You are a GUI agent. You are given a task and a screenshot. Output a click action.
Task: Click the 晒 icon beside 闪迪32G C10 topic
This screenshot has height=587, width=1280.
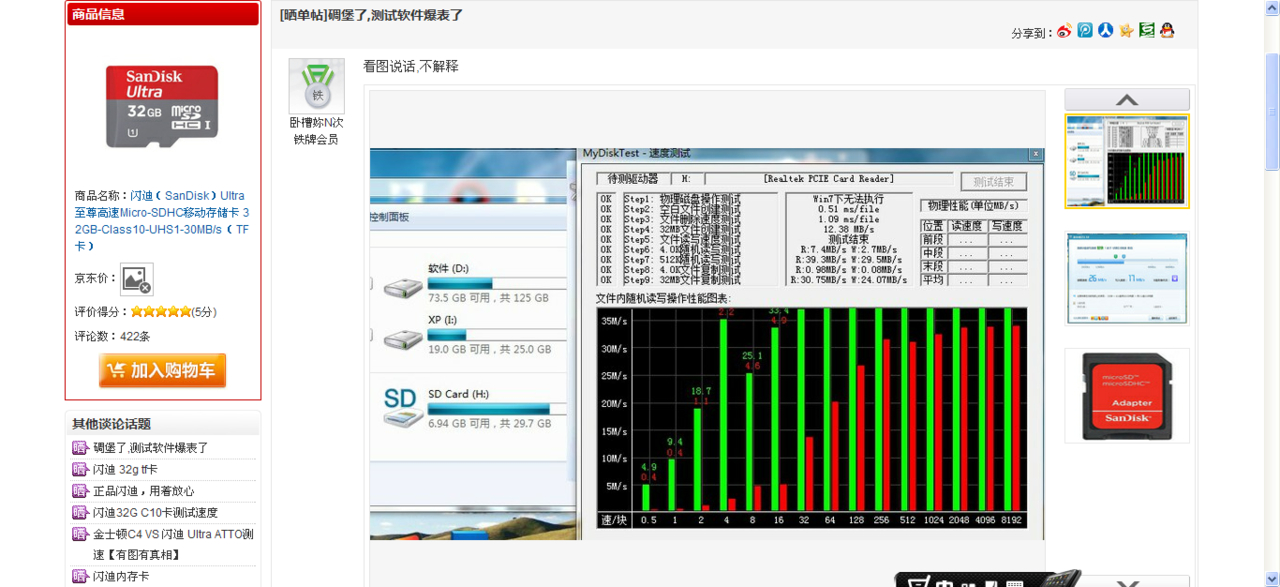click(80, 512)
